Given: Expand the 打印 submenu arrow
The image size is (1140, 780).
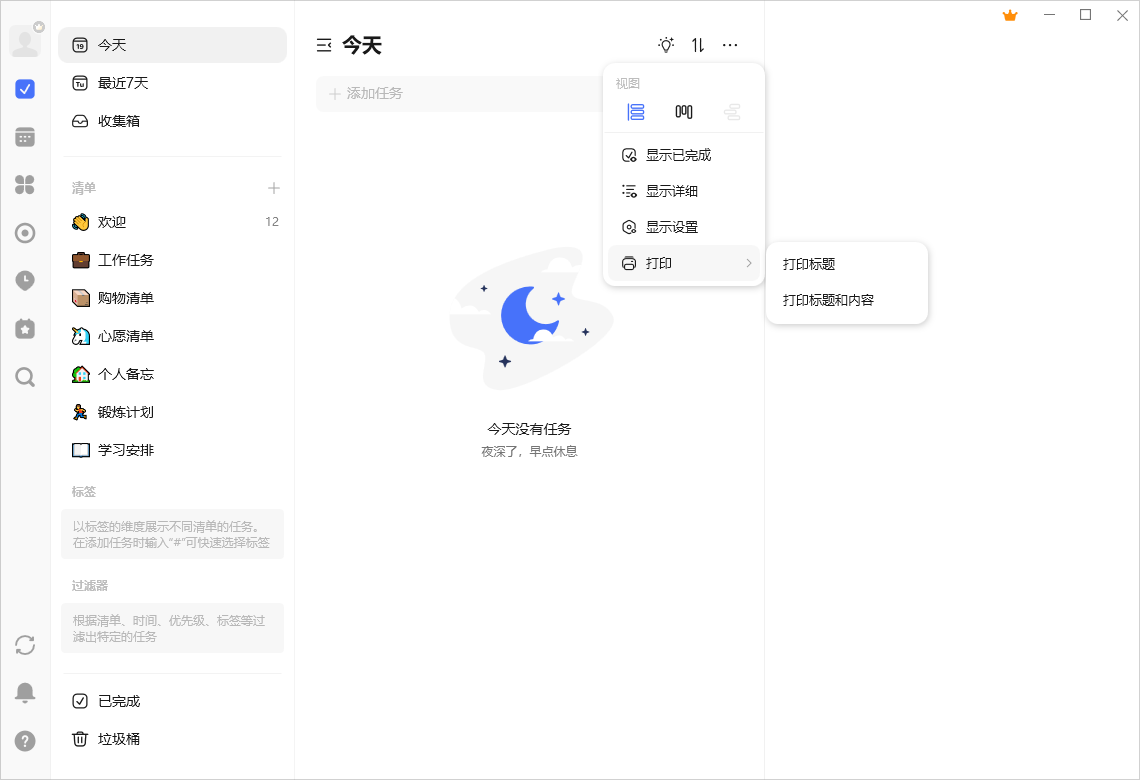Looking at the screenshot, I should click(749, 263).
